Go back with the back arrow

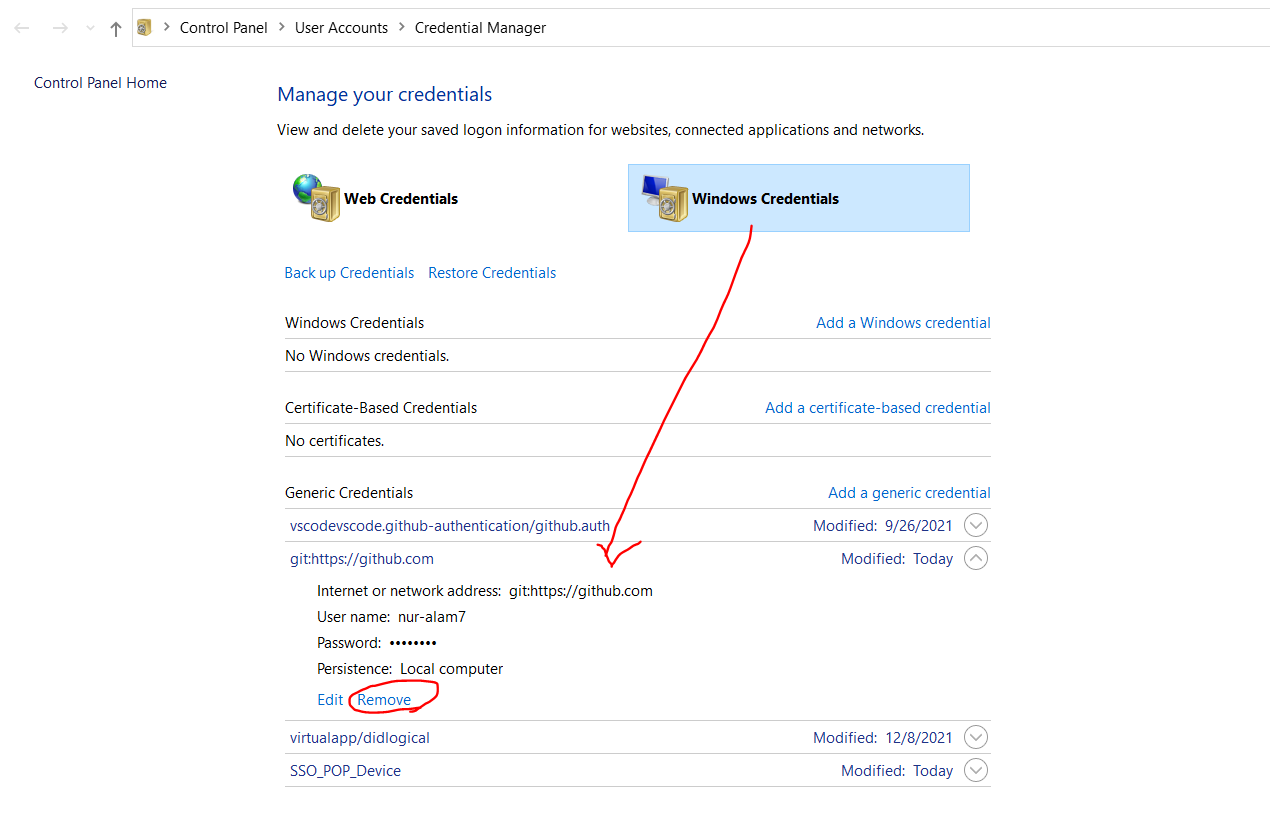pos(22,28)
